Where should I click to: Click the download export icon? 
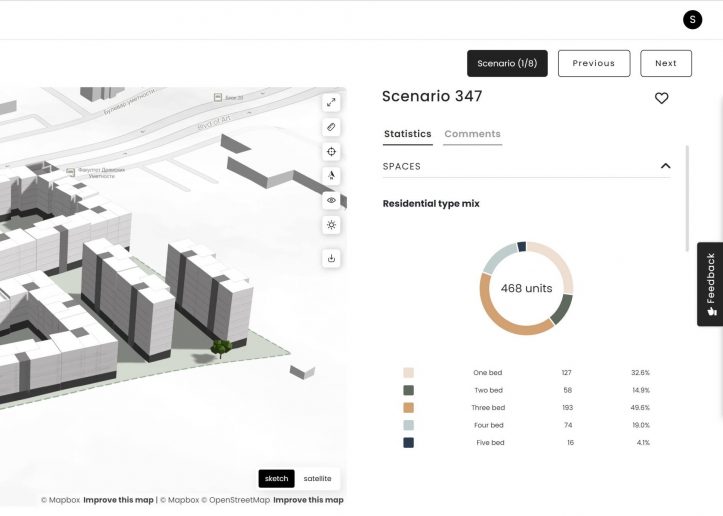pyautogui.click(x=332, y=259)
